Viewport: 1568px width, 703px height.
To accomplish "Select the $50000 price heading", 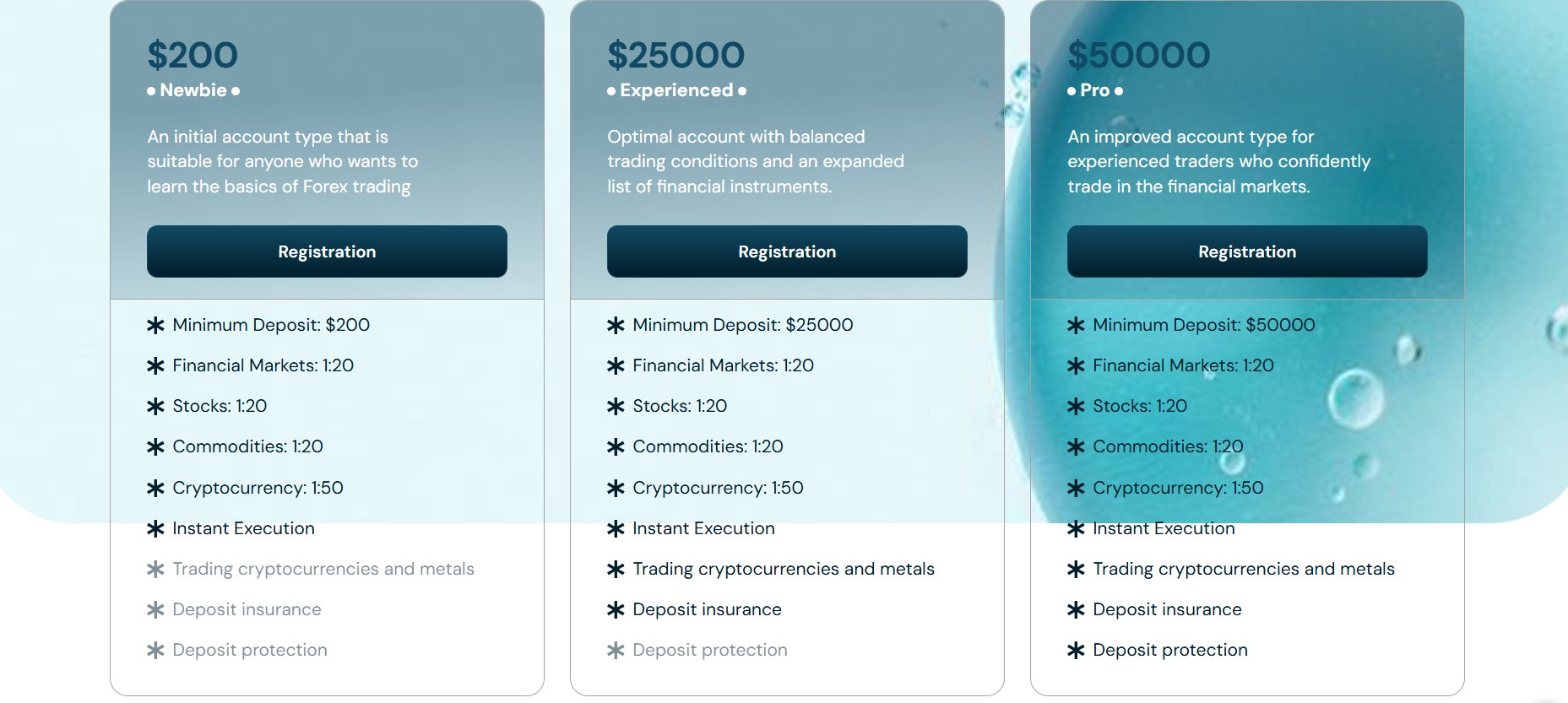I will [x=1138, y=56].
